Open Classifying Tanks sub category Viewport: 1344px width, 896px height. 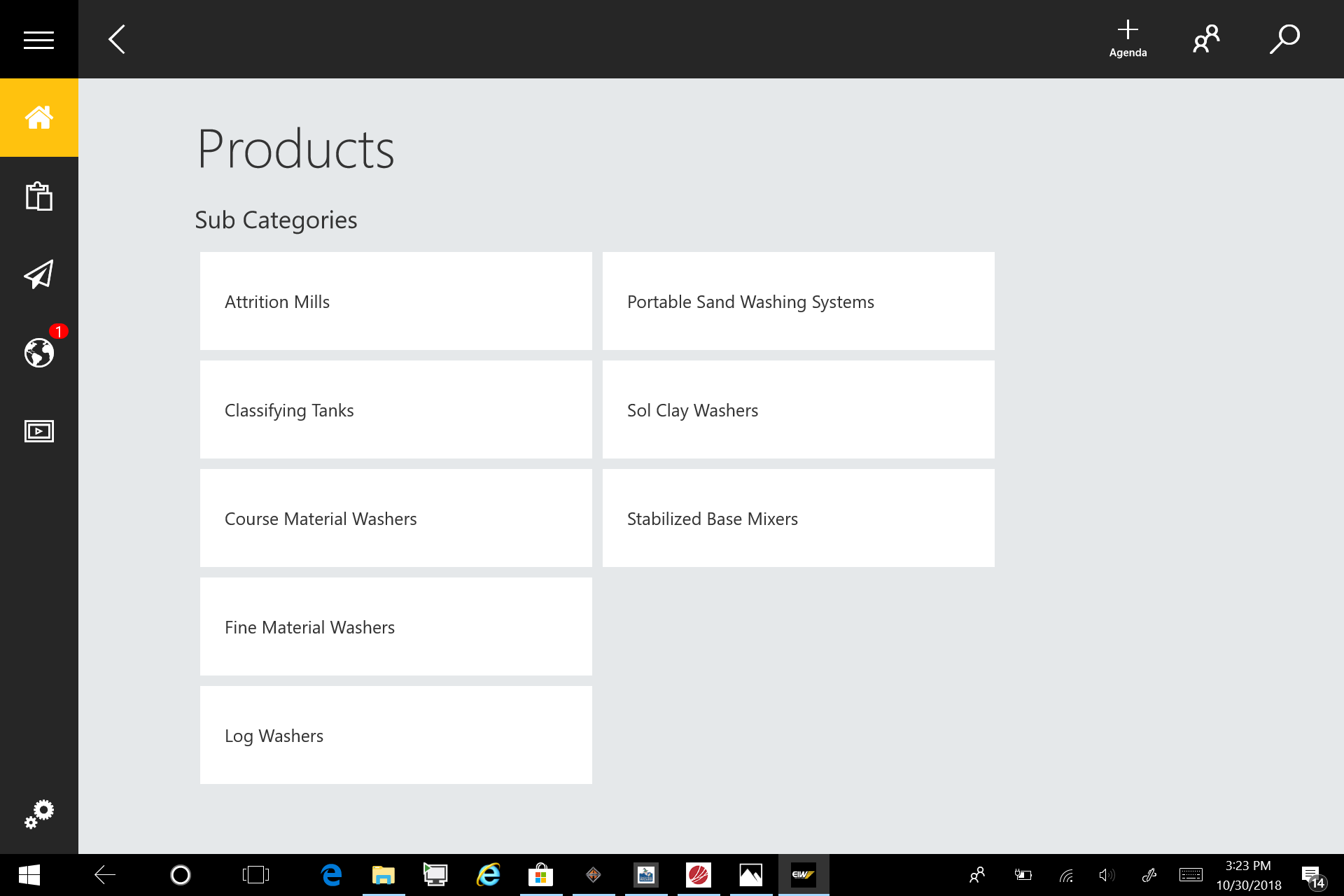pos(395,409)
